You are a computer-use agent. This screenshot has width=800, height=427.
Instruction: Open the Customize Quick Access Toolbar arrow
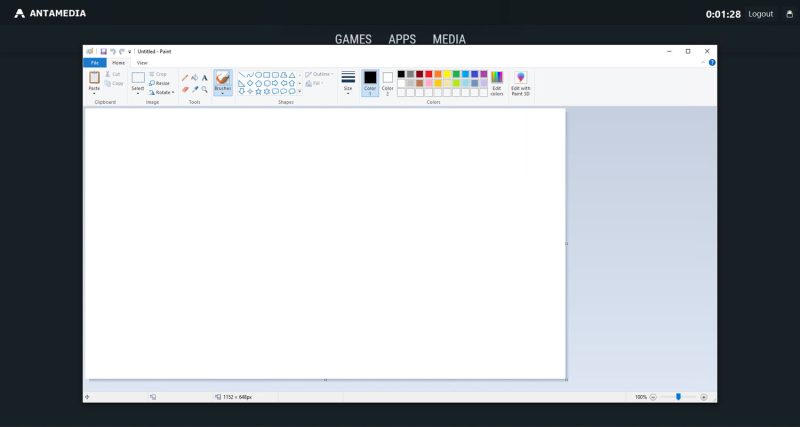coord(129,52)
